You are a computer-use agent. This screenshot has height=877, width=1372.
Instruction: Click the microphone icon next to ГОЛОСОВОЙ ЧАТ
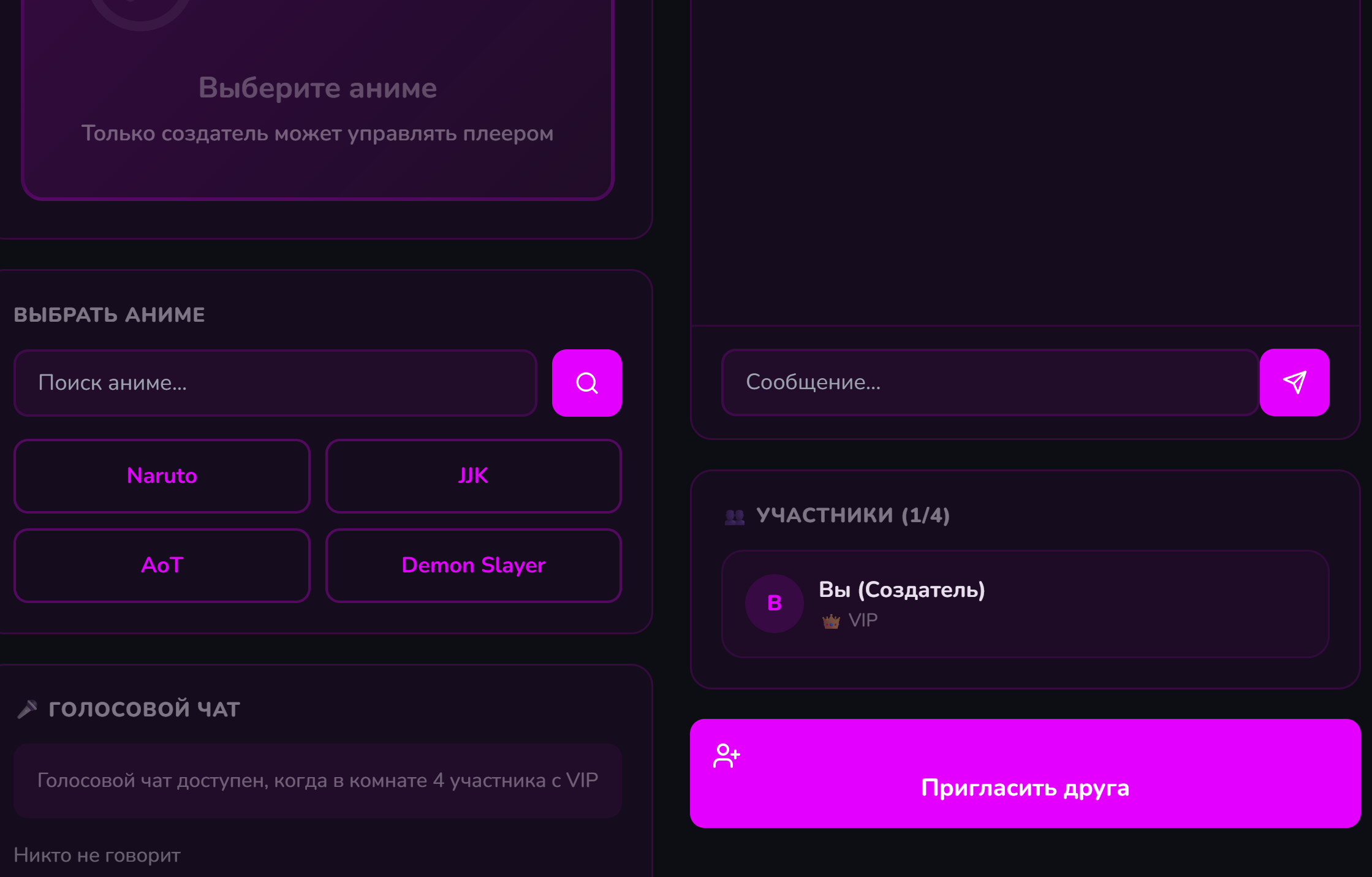click(26, 708)
